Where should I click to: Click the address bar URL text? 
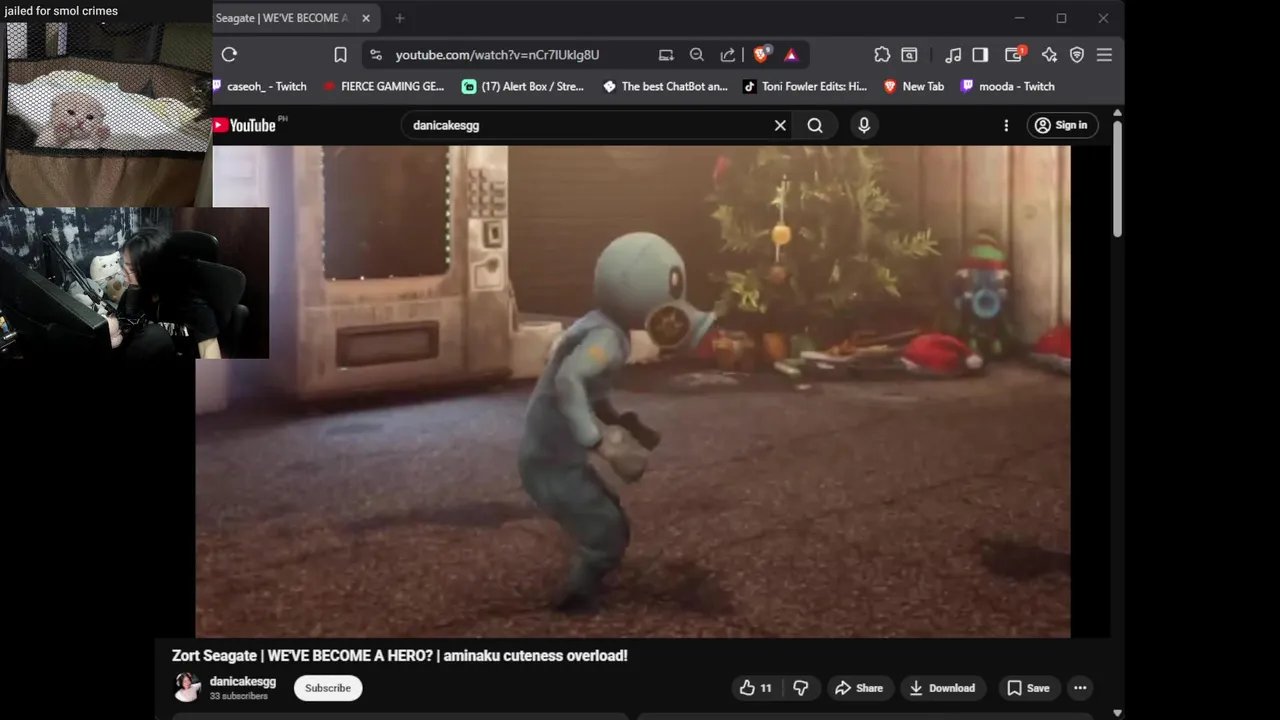[x=497, y=55]
